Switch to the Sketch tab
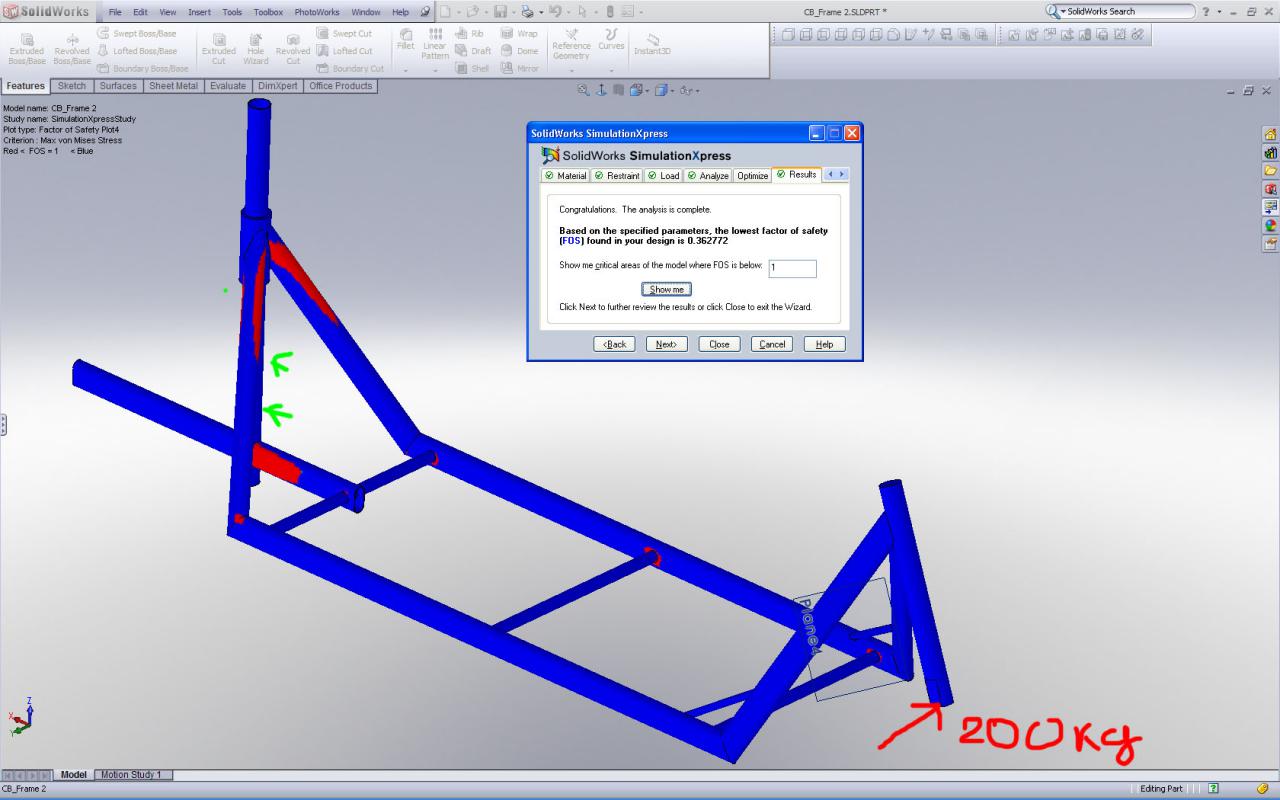This screenshot has width=1280, height=800. (x=72, y=86)
